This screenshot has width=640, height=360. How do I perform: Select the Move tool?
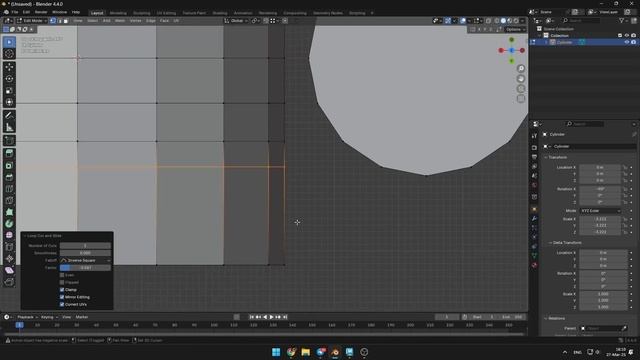(x=9, y=67)
